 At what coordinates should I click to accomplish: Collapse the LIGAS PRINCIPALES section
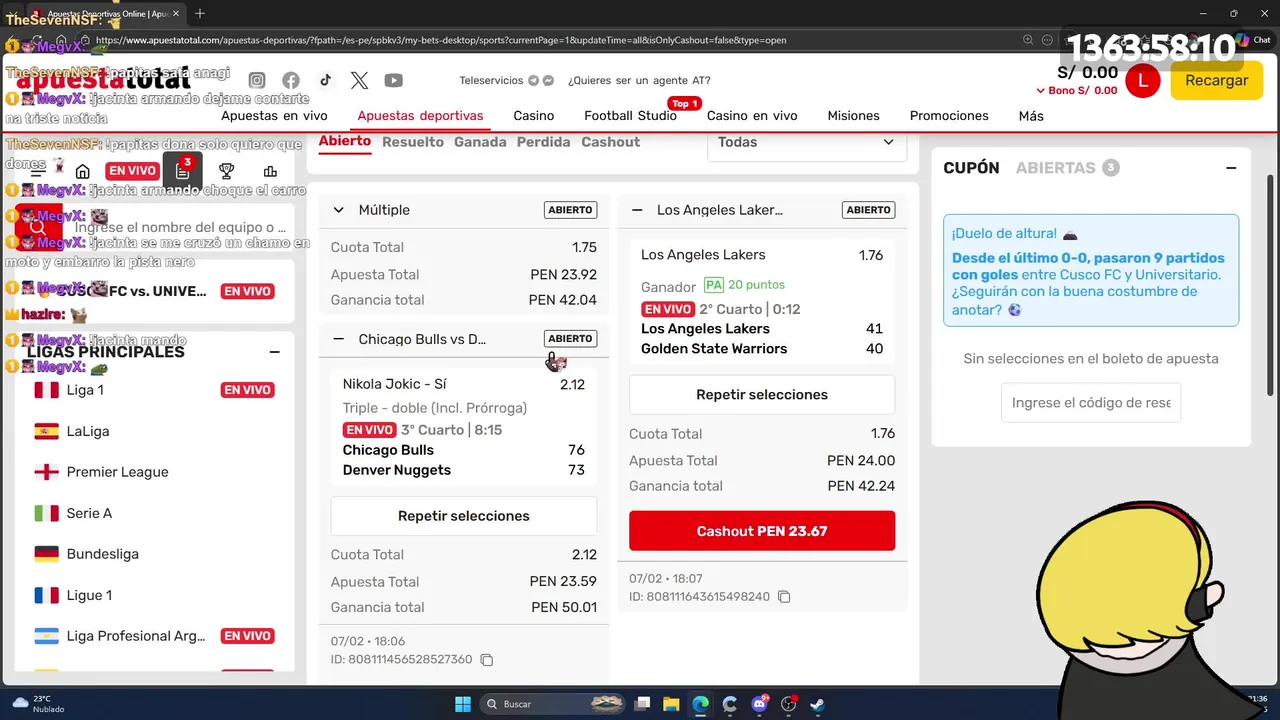(274, 352)
